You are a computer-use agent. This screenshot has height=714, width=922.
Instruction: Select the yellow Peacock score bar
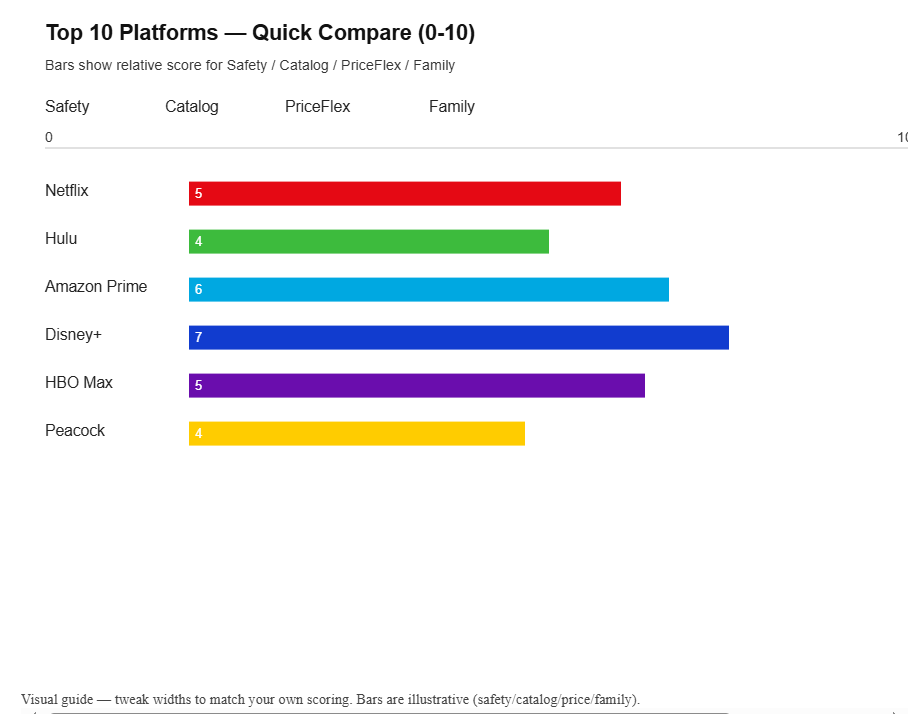point(357,433)
